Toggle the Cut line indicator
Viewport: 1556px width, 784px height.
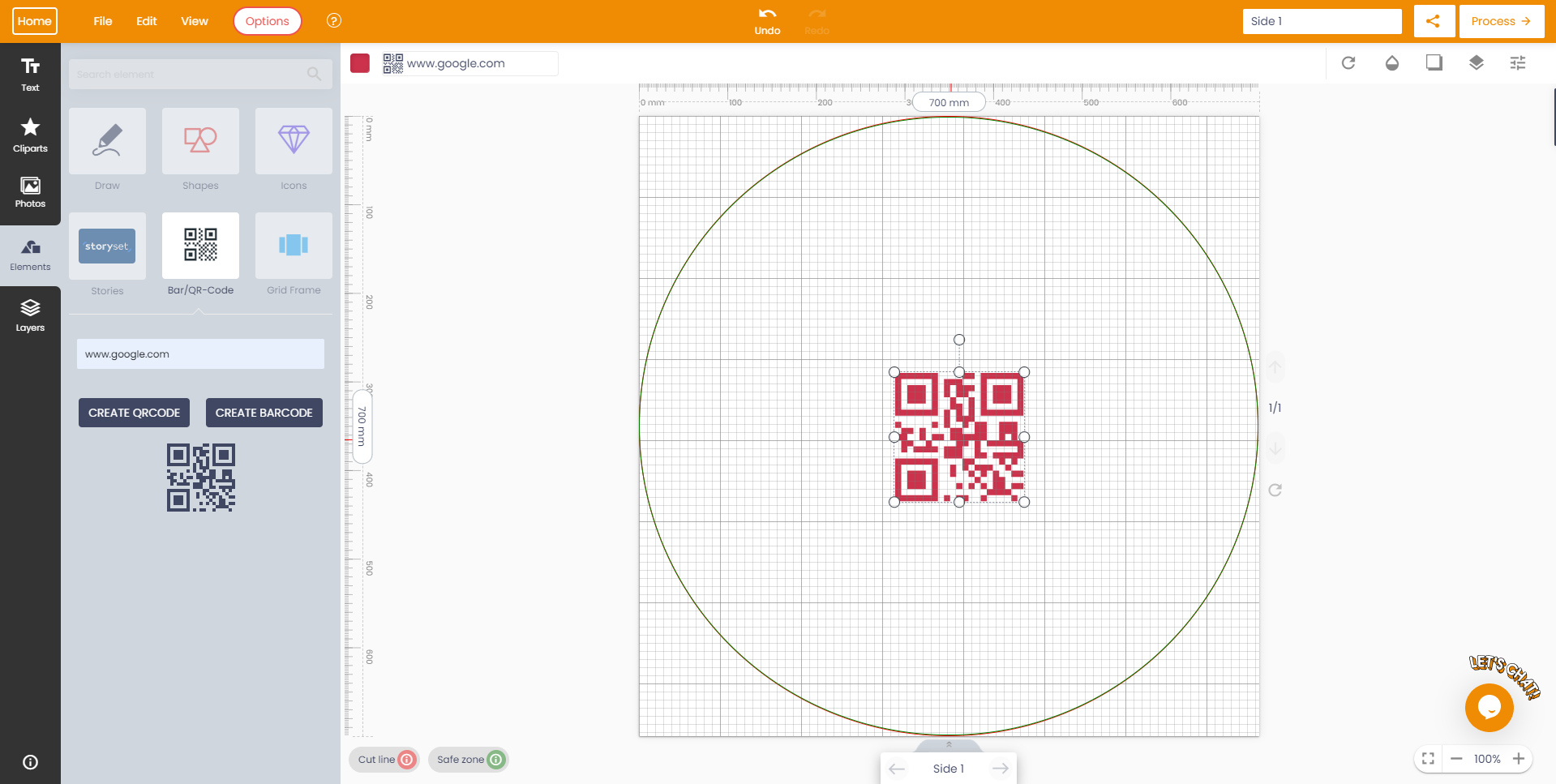click(x=384, y=760)
